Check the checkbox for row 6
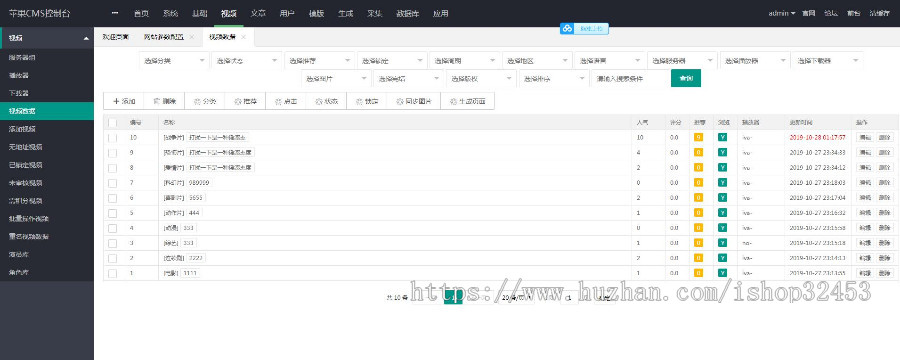Viewport: 900px width, 360px height. (x=112, y=198)
